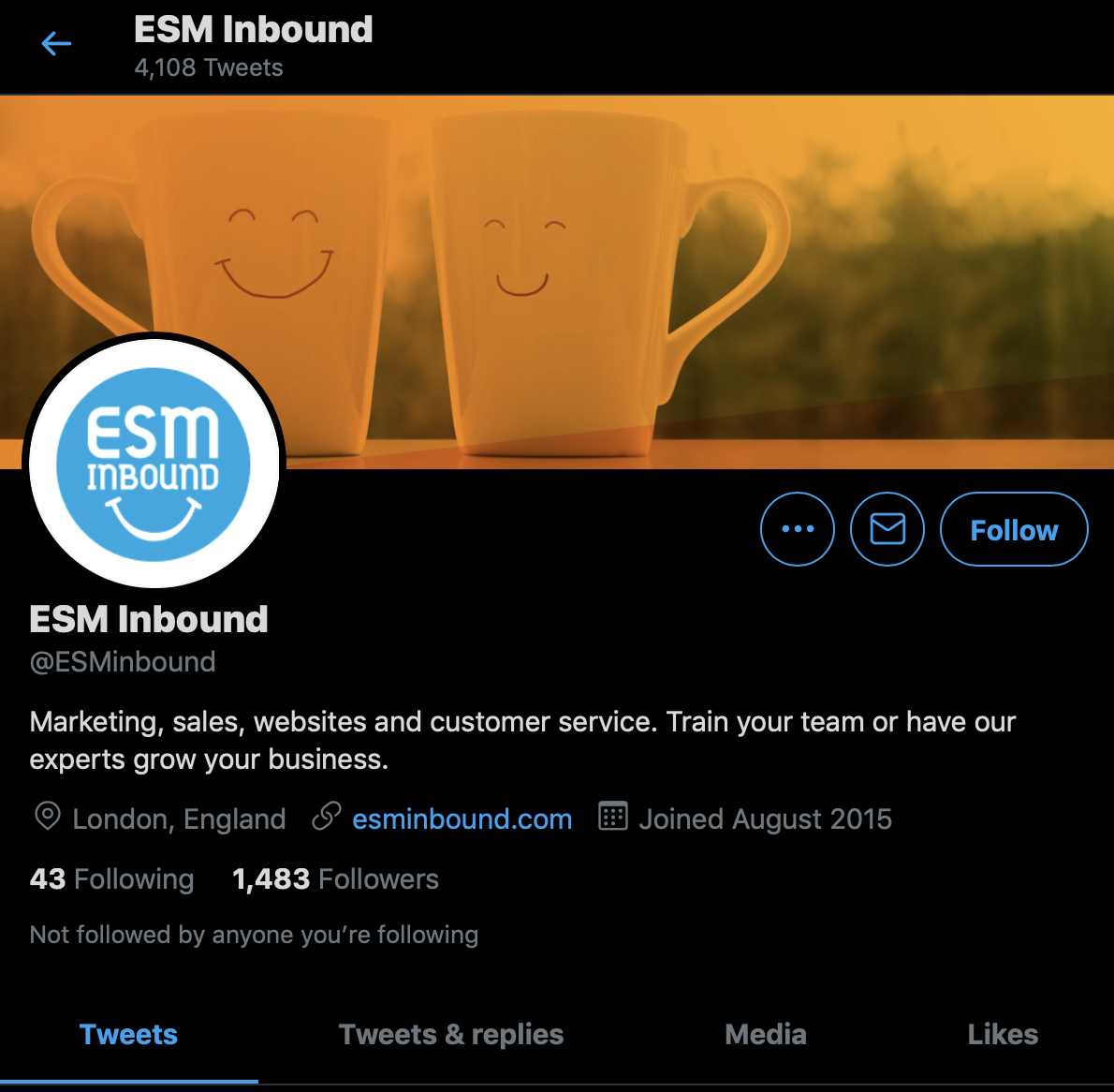
Task: Open the ESM Inbound profile picture
Action: coord(154,464)
